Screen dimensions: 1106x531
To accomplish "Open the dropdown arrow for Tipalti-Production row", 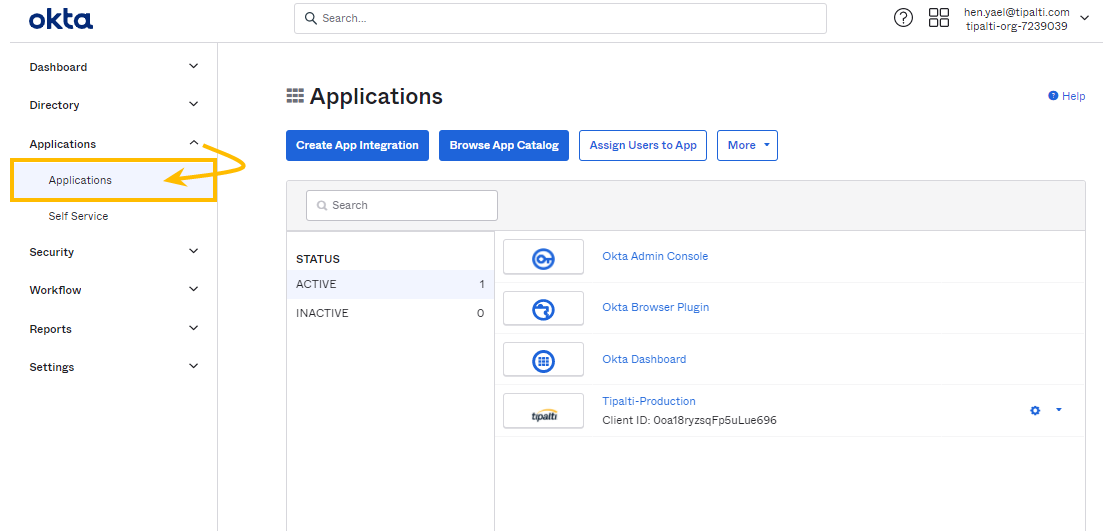I will pyautogui.click(x=1059, y=410).
